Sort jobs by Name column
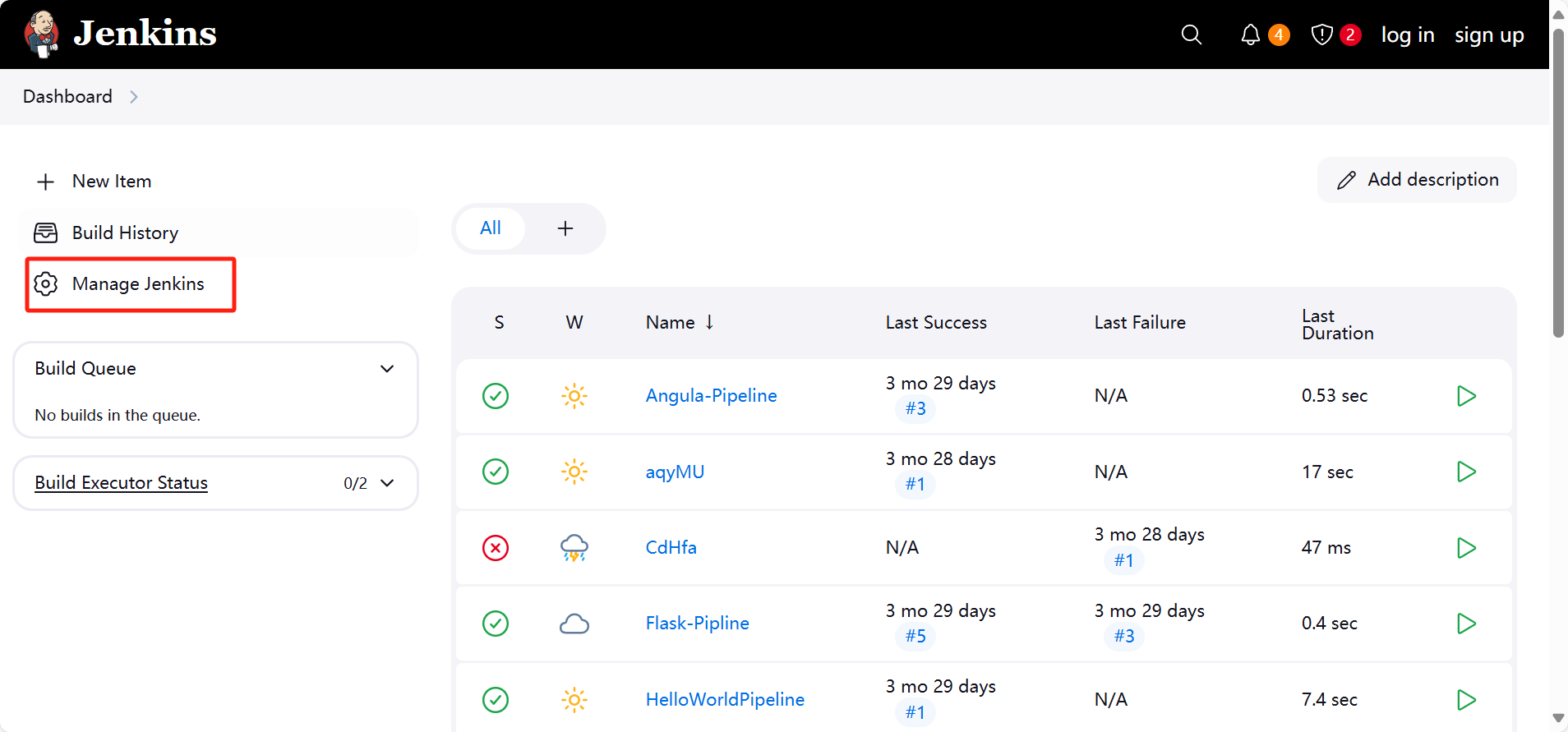 click(x=680, y=323)
